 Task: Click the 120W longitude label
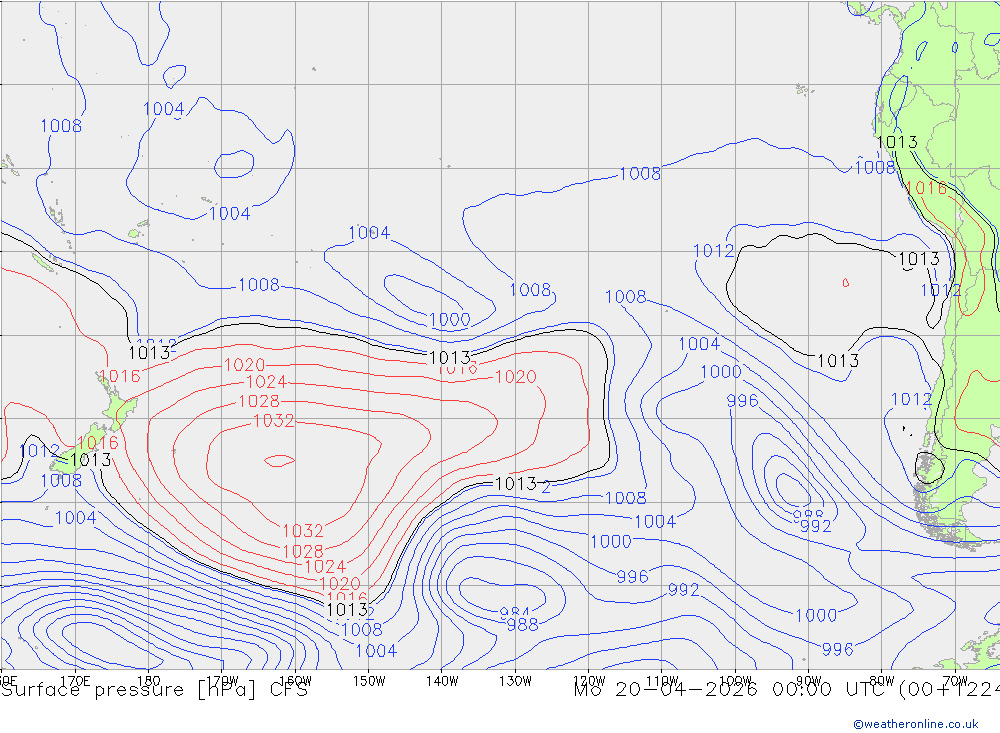[589, 681]
